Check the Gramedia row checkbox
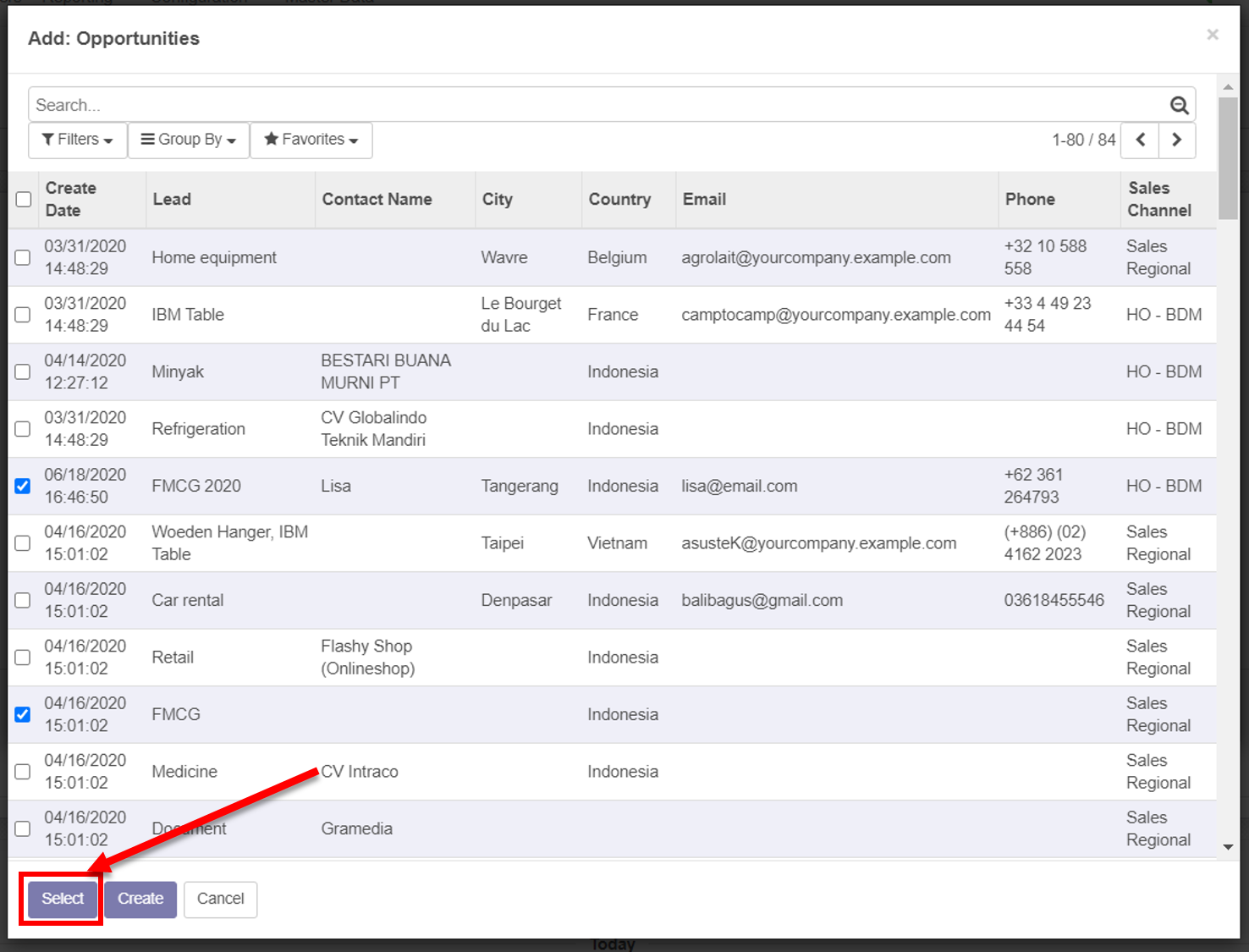 [x=23, y=828]
